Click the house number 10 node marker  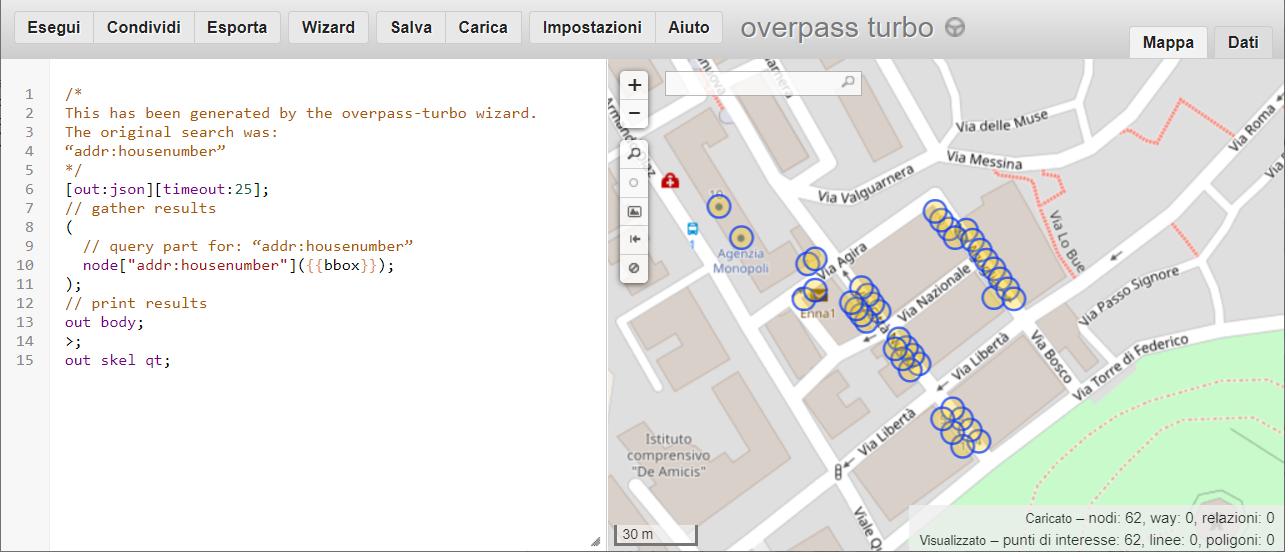pyautogui.click(x=719, y=207)
